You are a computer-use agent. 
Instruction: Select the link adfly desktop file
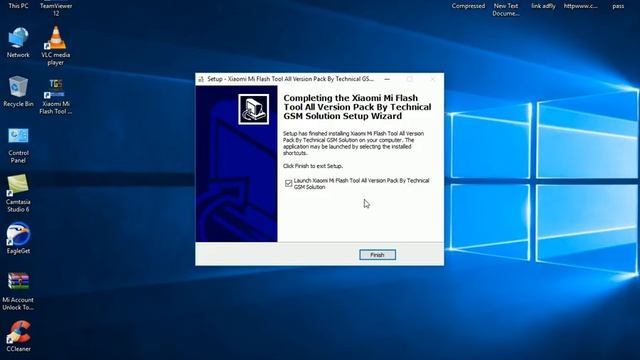(543, 6)
